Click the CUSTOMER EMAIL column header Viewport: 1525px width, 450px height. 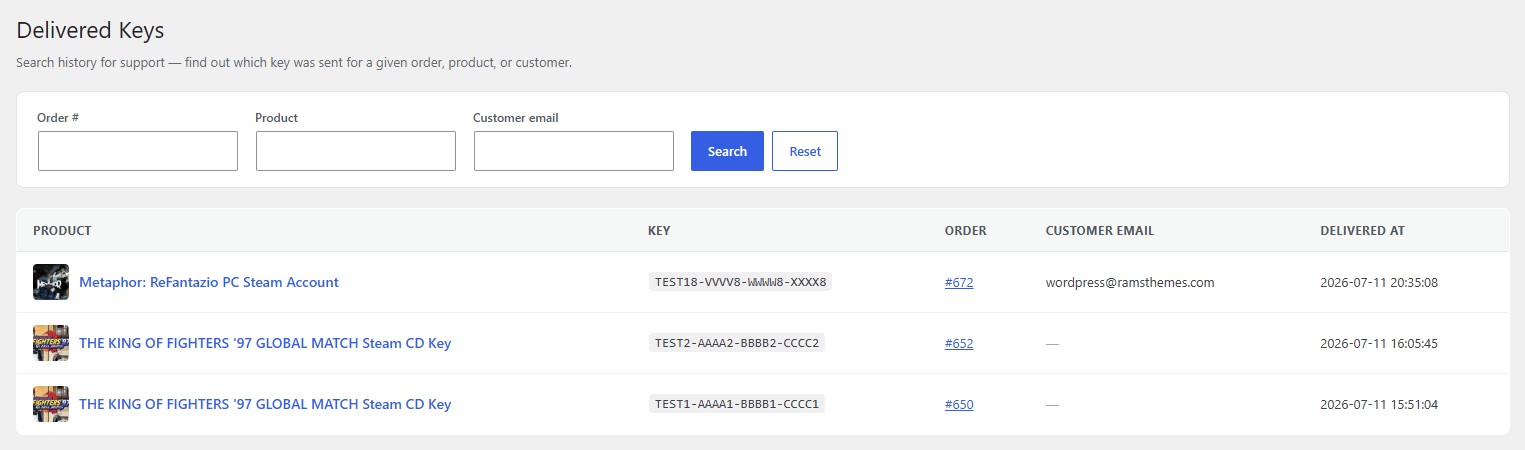pyautogui.click(x=1100, y=230)
